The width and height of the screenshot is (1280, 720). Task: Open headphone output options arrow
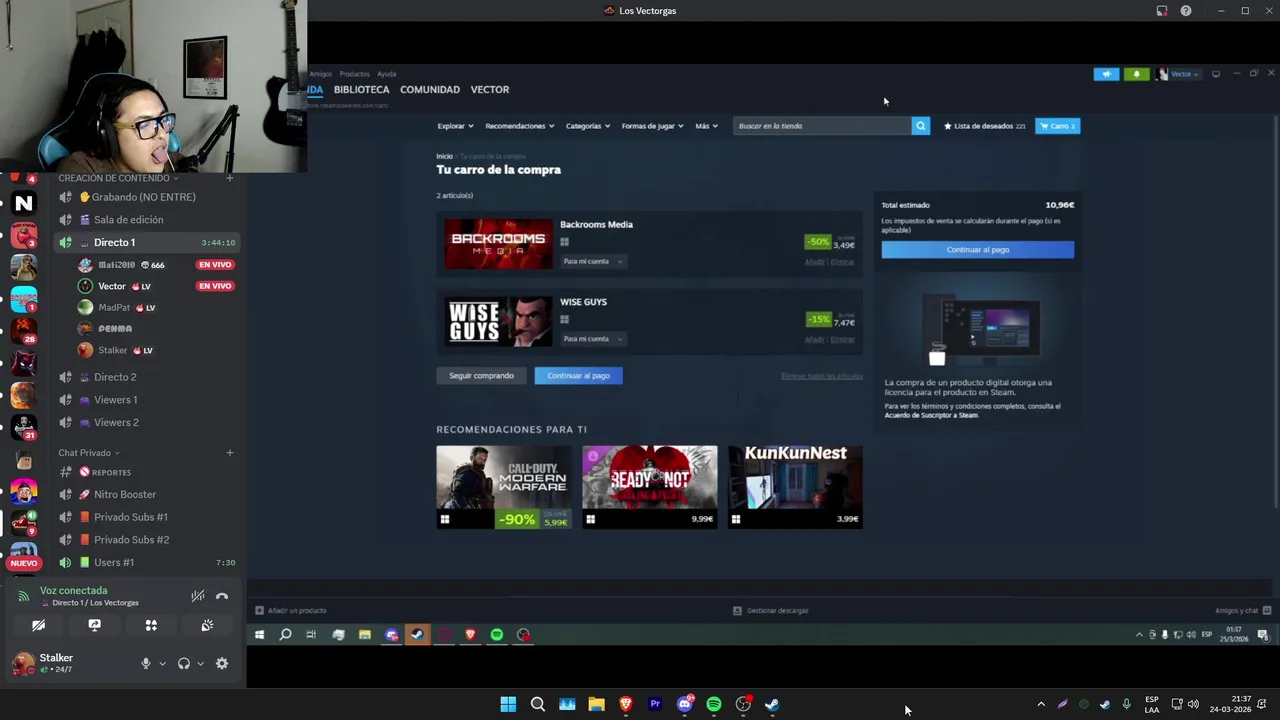(200, 663)
